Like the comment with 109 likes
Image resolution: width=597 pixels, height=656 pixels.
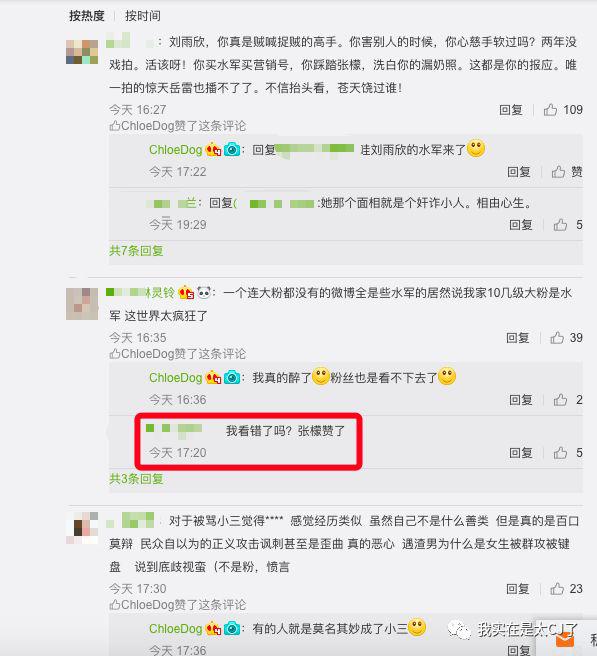[550, 110]
